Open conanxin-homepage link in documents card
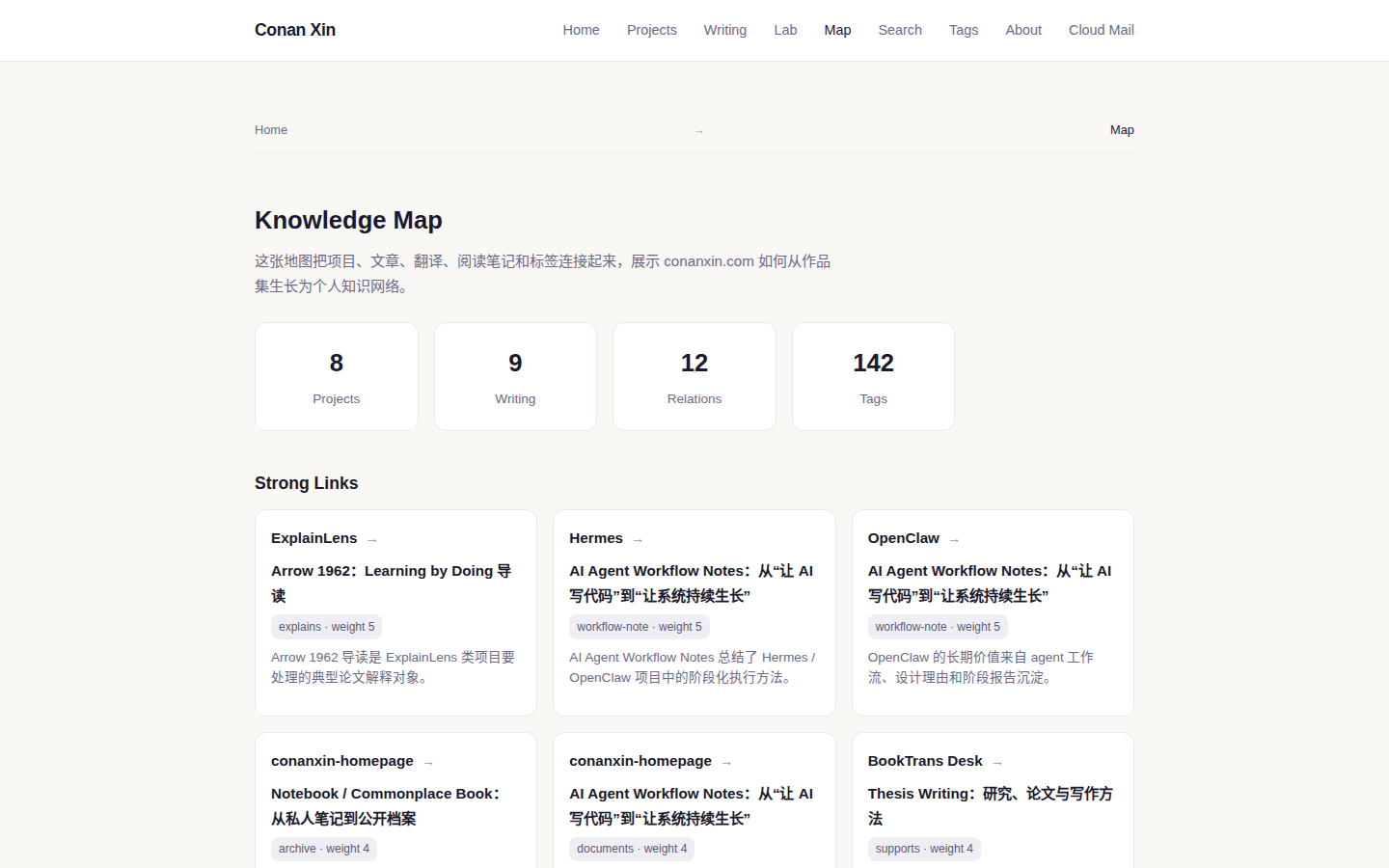The height and width of the screenshot is (868, 1389). tap(640, 761)
